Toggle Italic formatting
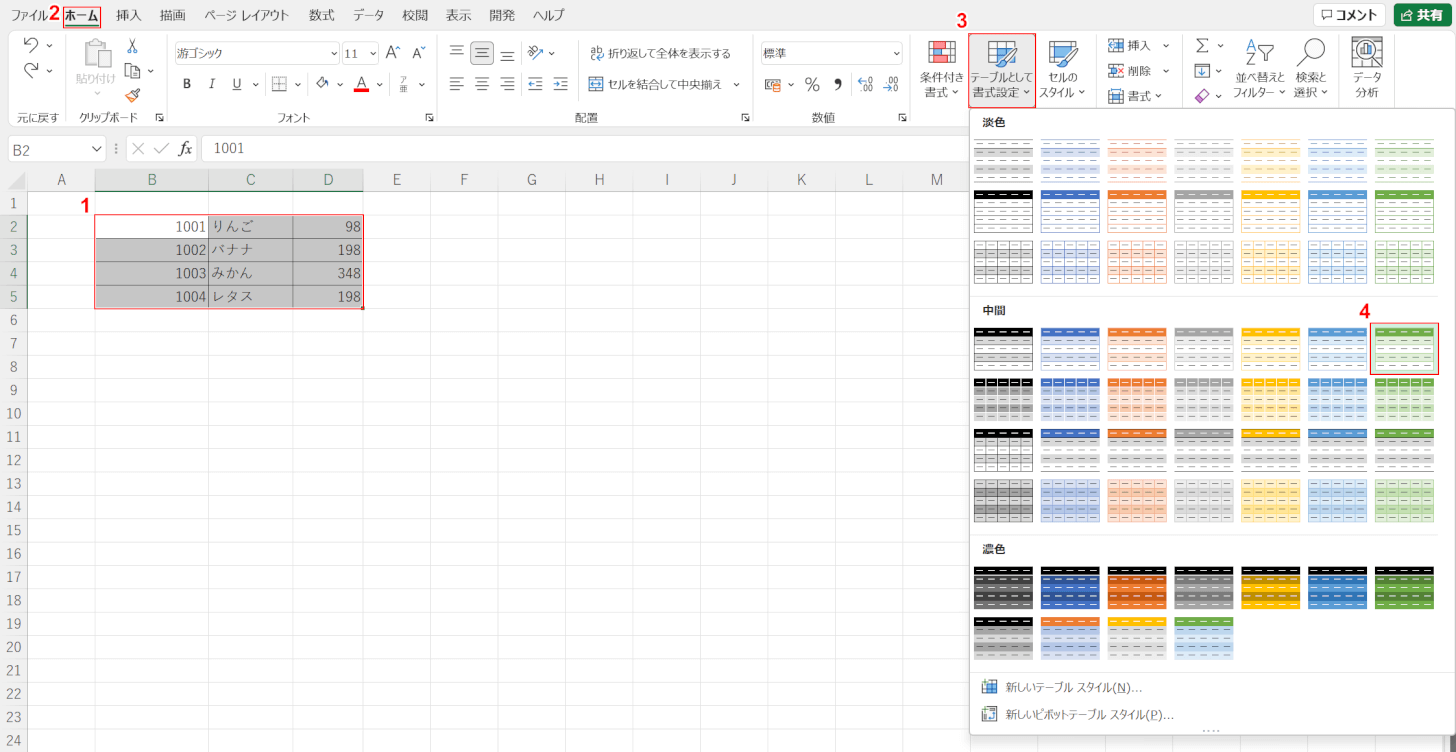The width and height of the screenshot is (1456, 752). 212,84
